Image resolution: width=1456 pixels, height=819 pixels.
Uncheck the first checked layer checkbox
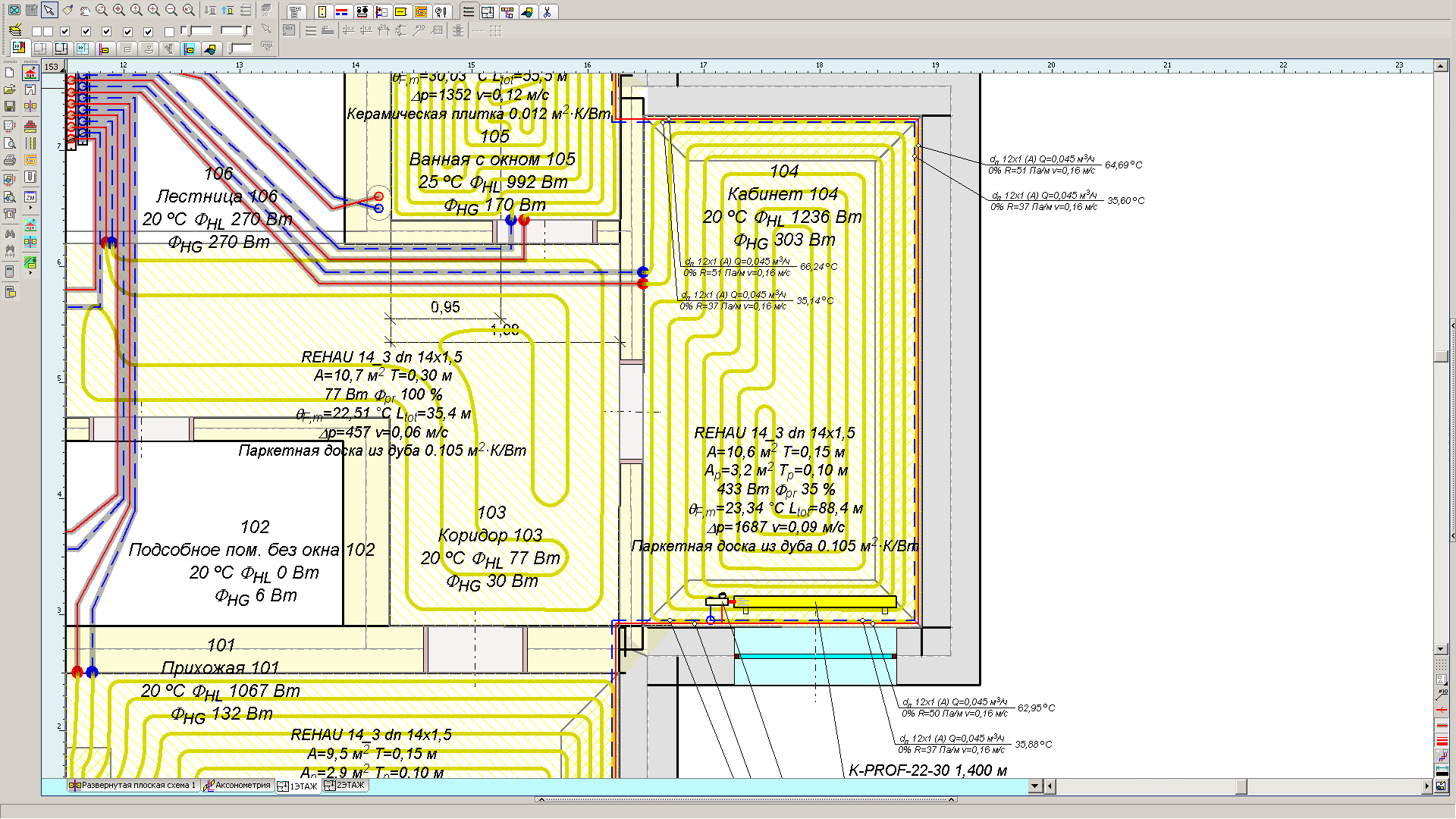point(64,31)
